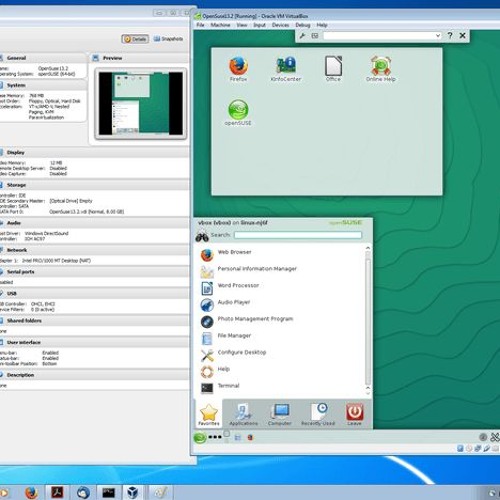Open VirtualBox from the Windows taskbar
This screenshot has width=500, height=500.
click(133, 493)
